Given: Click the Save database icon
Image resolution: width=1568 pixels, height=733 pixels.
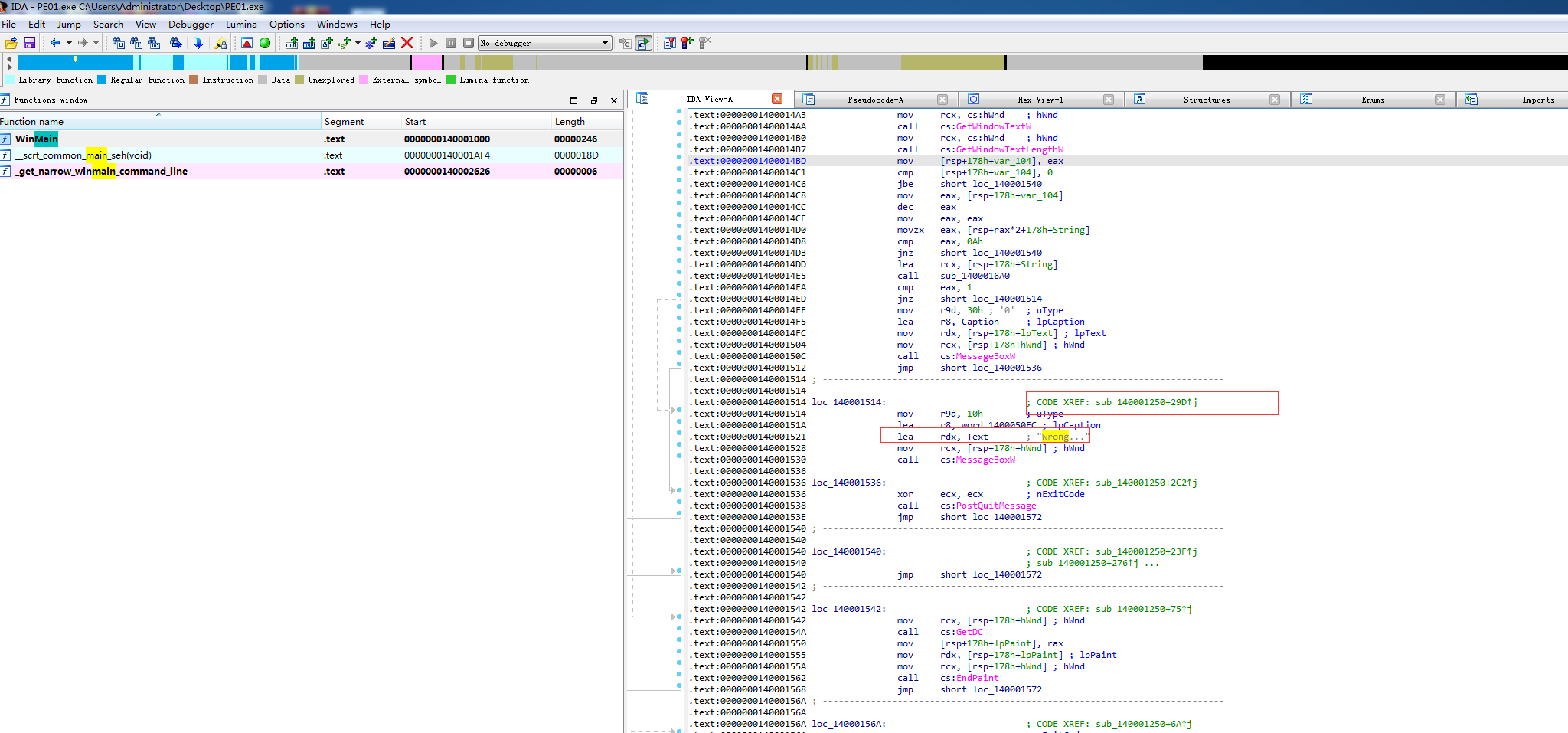Looking at the screenshot, I should 29,43.
